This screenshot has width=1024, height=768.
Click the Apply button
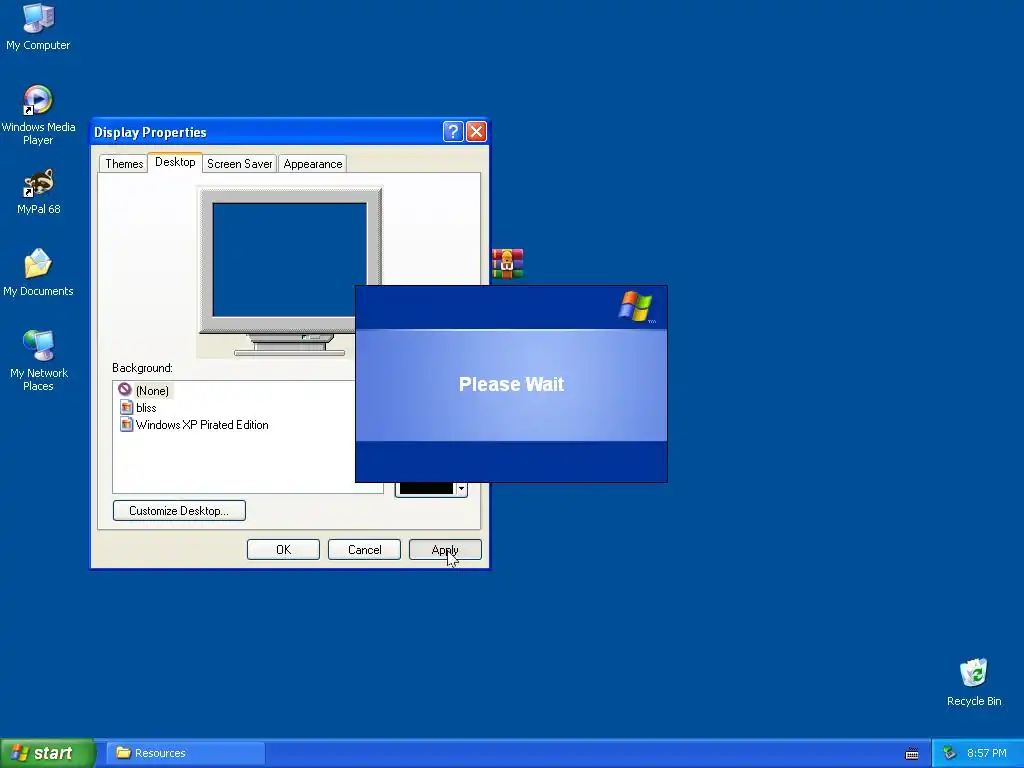pyautogui.click(x=445, y=550)
